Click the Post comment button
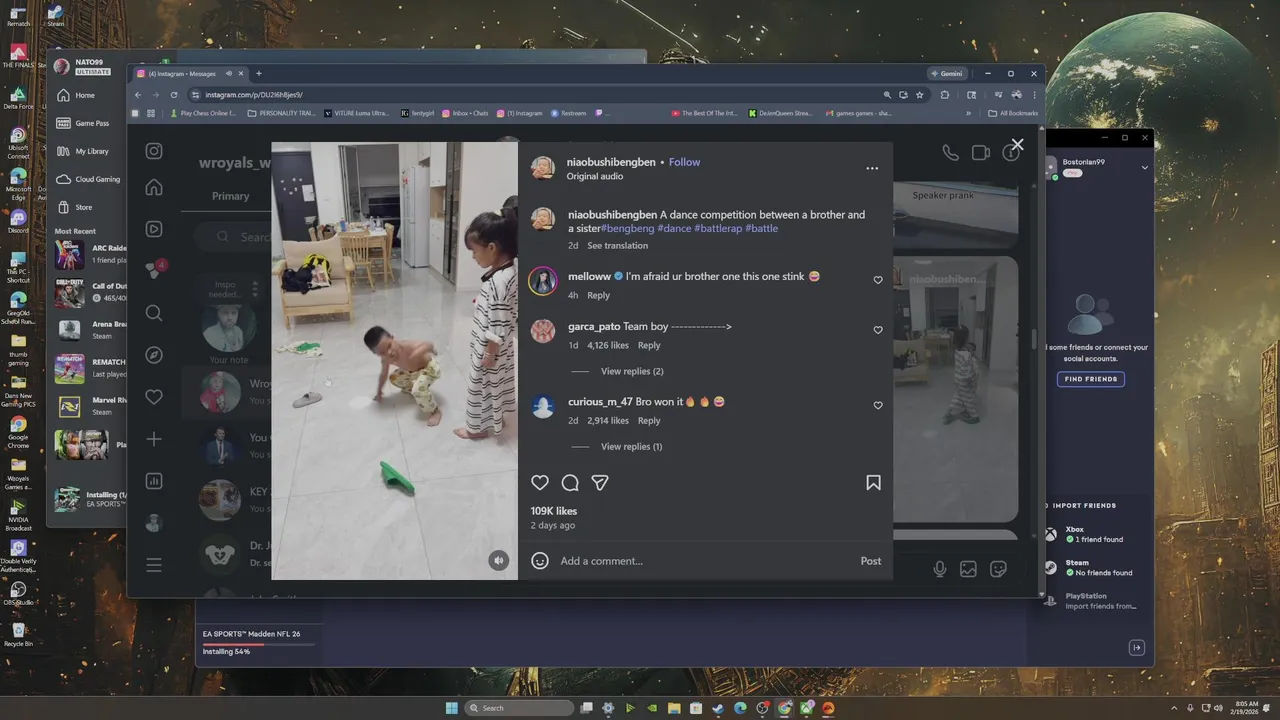Image resolution: width=1280 pixels, height=720 pixels. 871,561
